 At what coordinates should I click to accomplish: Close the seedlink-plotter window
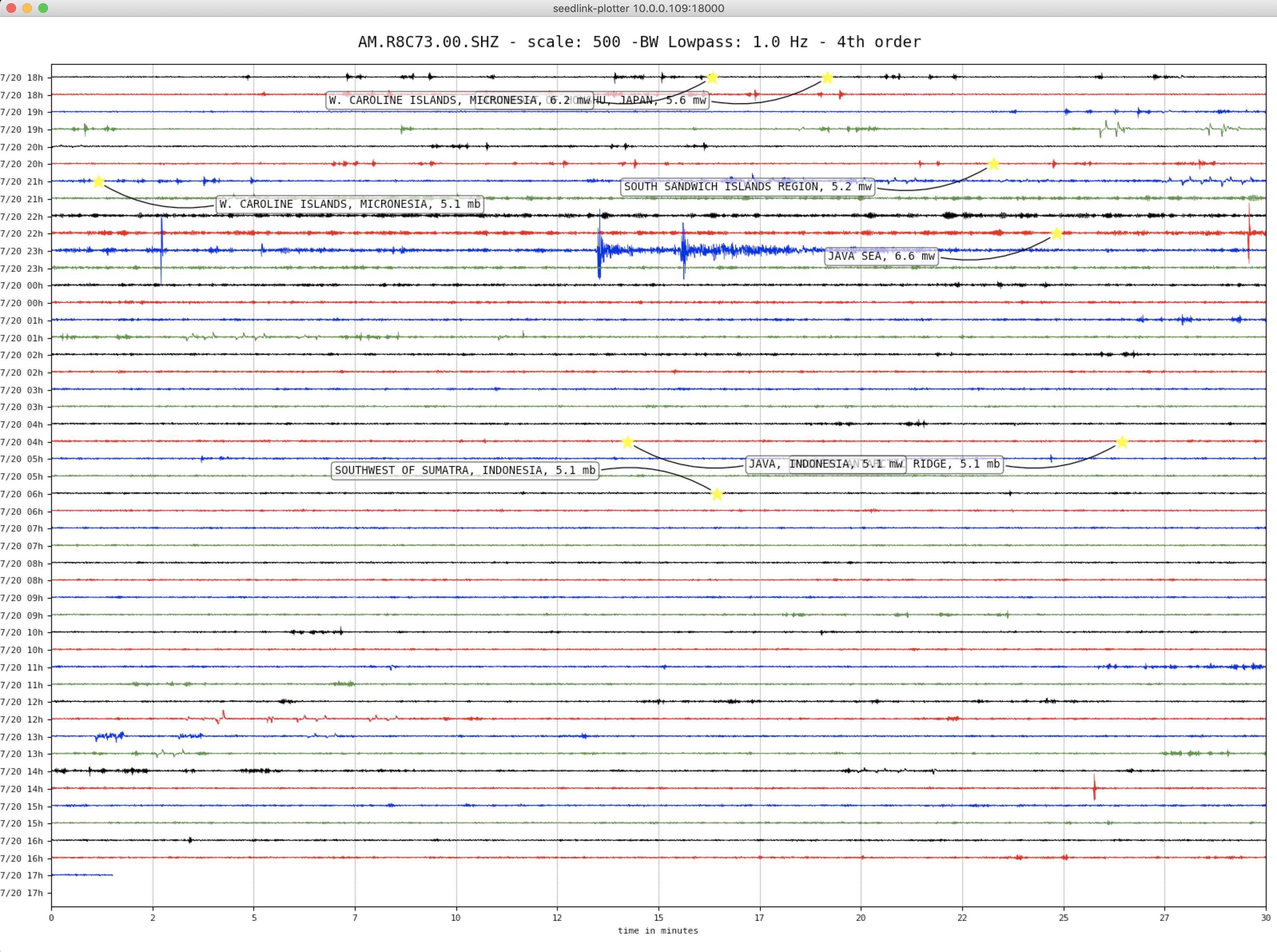pyautogui.click(x=11, y=8)
